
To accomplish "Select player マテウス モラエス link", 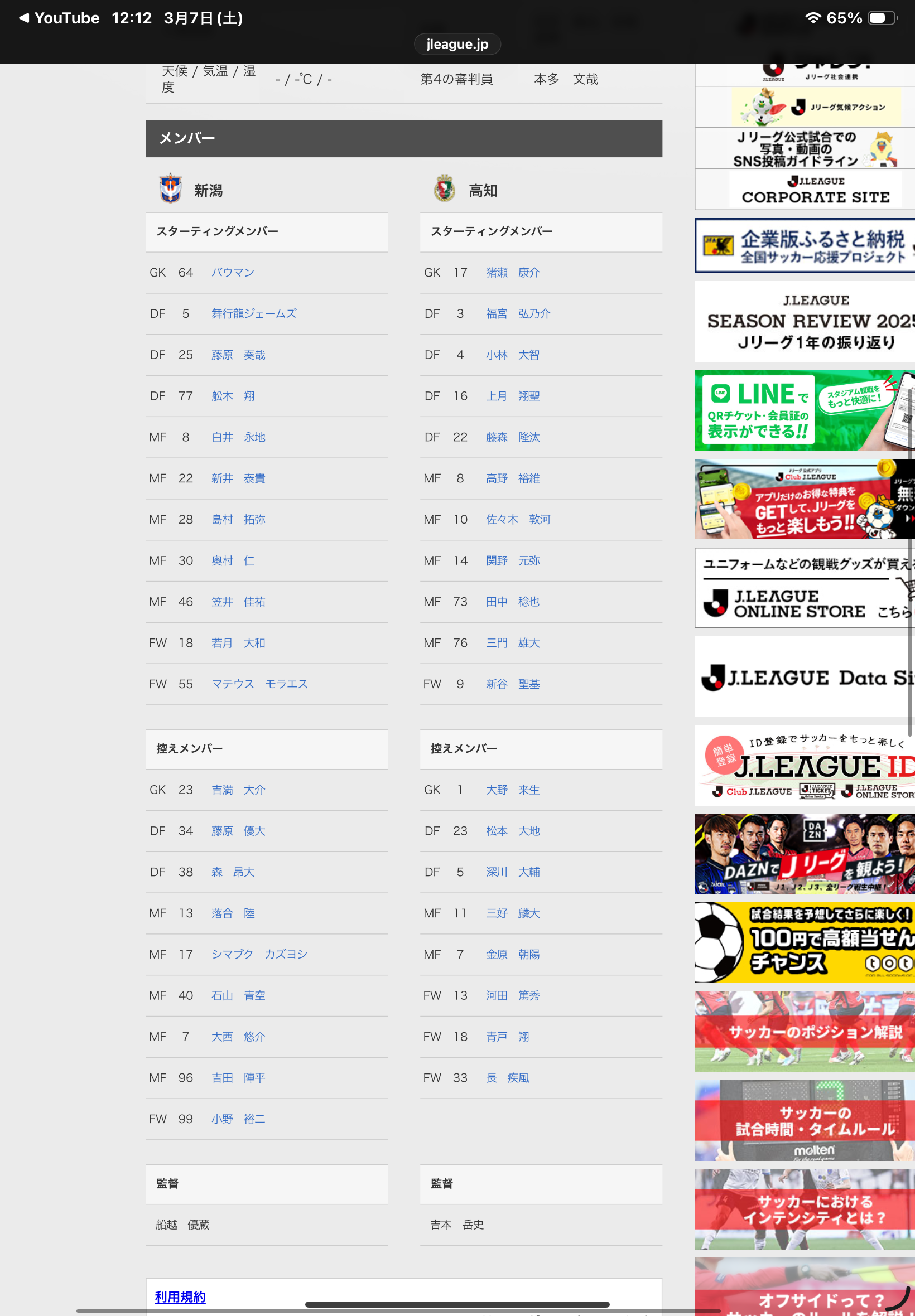I will (259, 684).
